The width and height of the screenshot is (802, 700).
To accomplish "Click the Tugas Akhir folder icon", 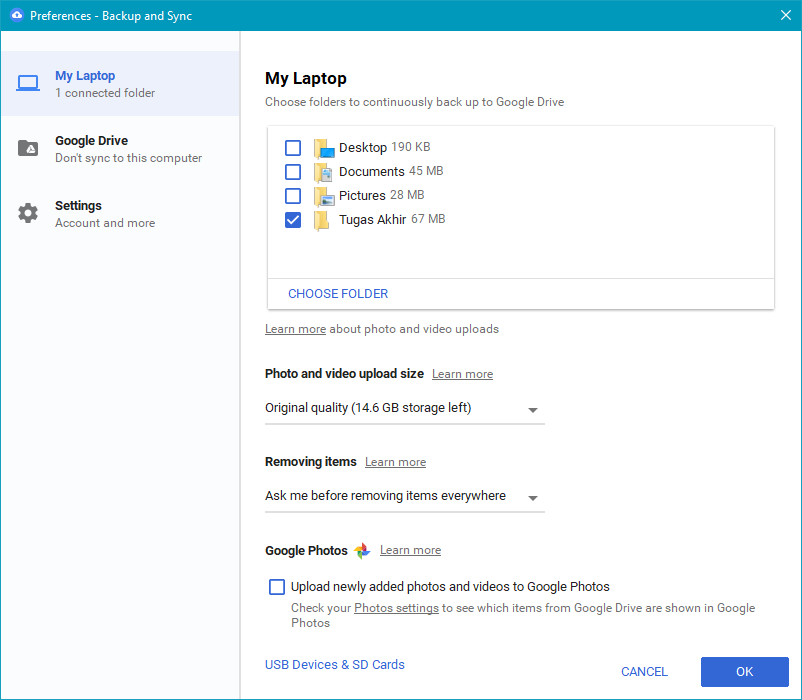I will pos(322,220).
